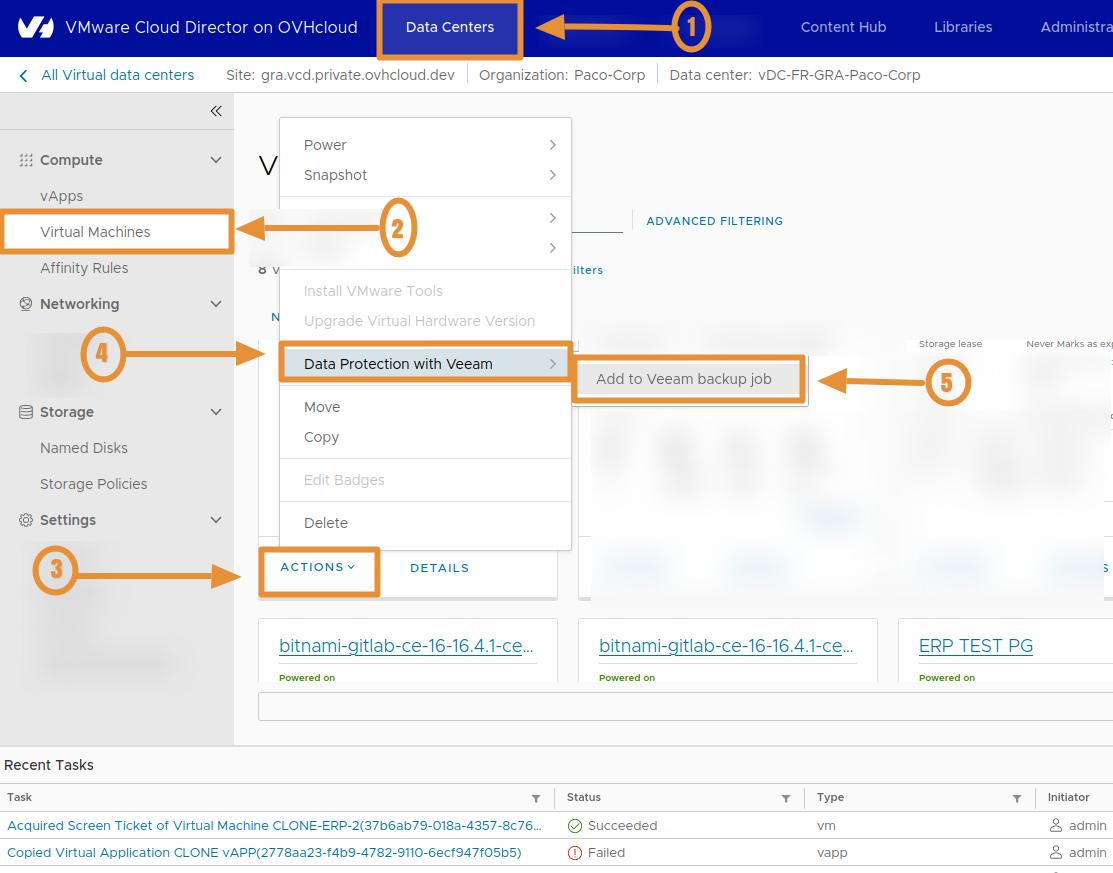Open the Acquired Screen Ticket task entry
Screen dimensions: 1113x873
click(x=274, y=826)
